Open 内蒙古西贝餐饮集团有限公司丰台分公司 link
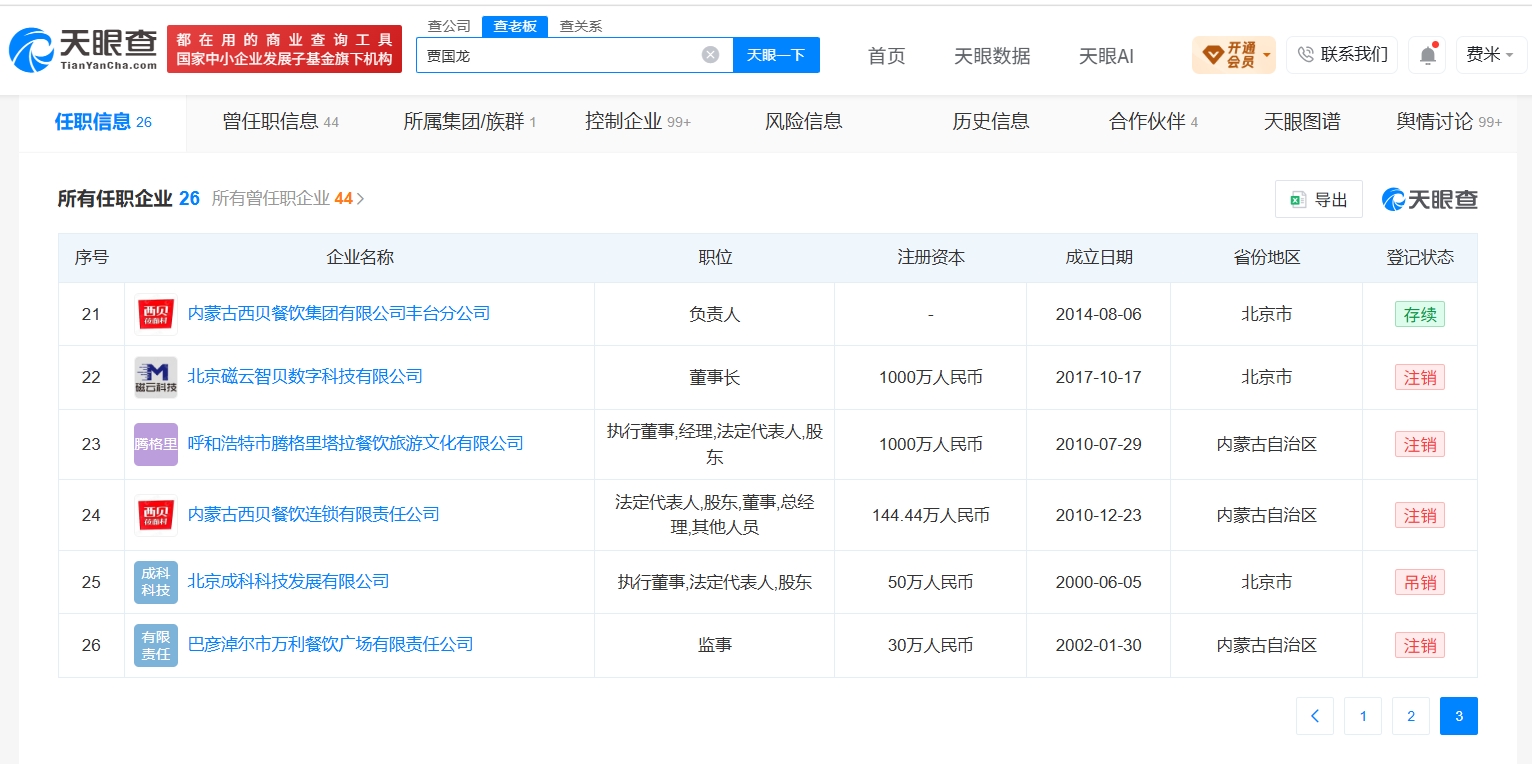This screenshot has height=764, width=1532. (x=339, y=314)
